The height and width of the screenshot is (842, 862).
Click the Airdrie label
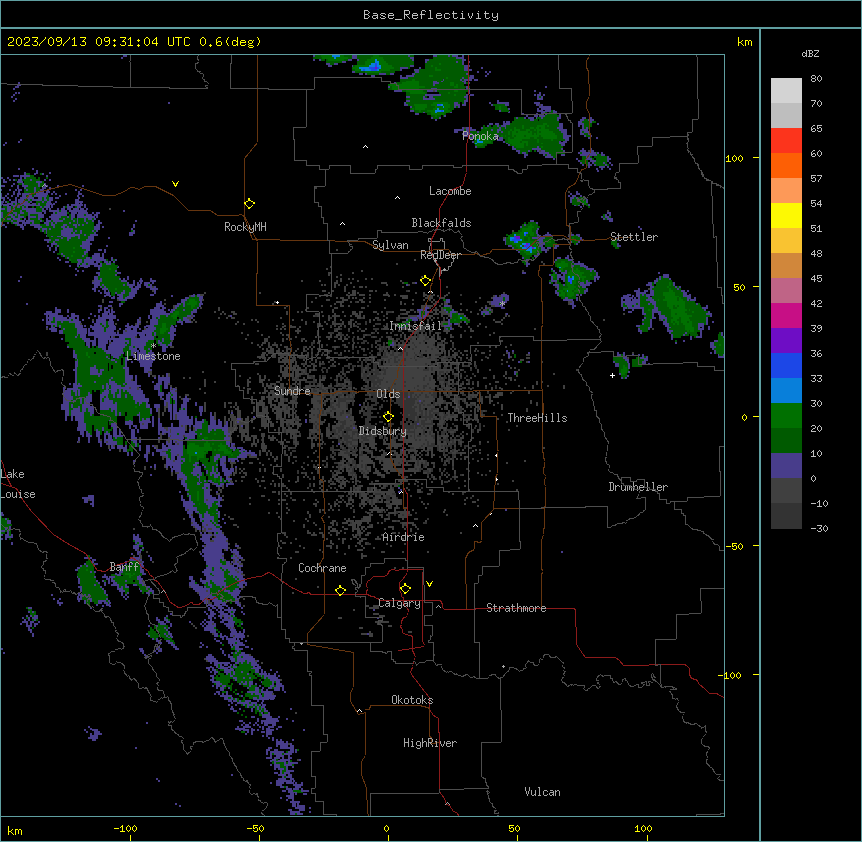tap(404, 537)
